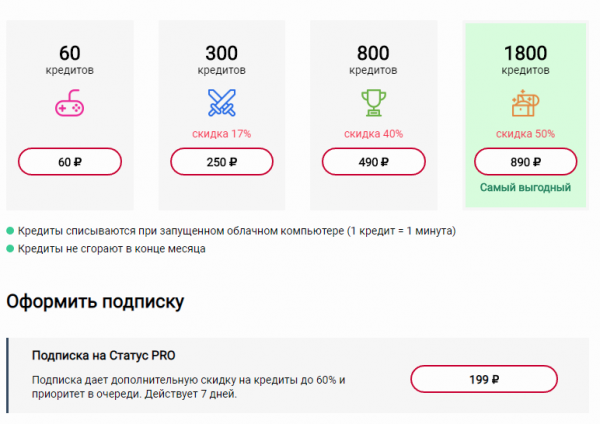Viewport: 600px width, 424px height.
Task: Buy 300 credits for 250 ₽
Action: [x=221, y=162]
